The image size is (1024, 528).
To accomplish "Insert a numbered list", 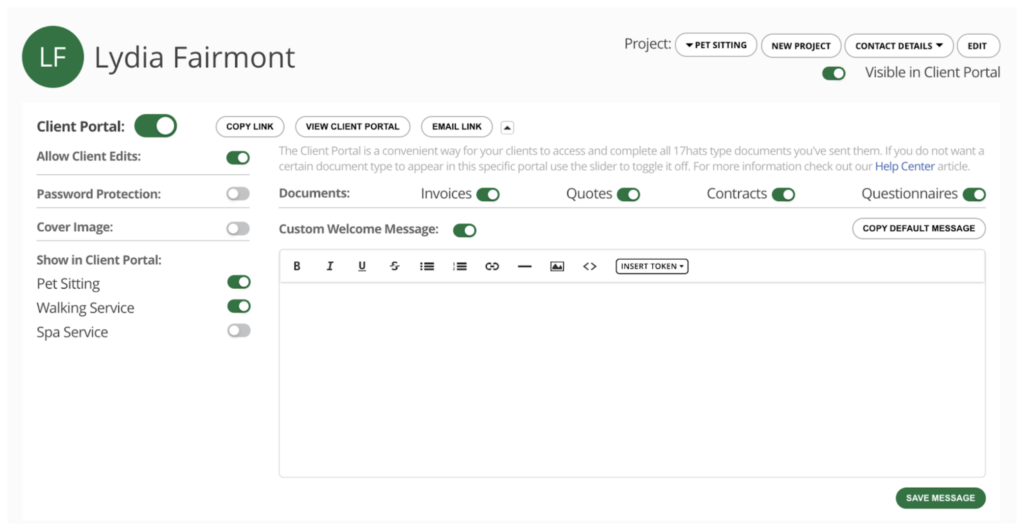I will 460,266.
